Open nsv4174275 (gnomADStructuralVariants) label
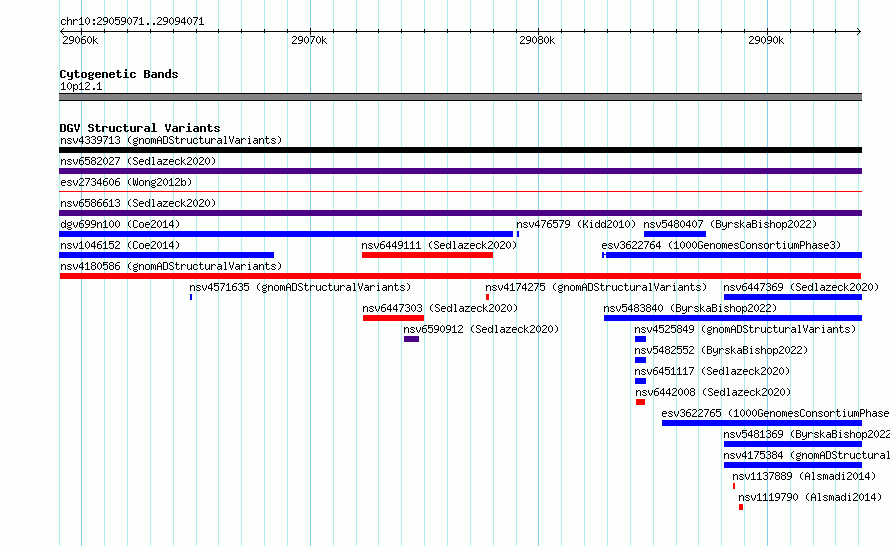Screen dimensions: 890x546 (596, 287)
